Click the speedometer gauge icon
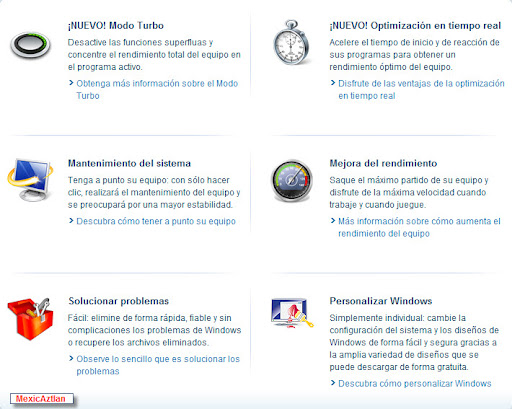 (x=291, y=180)
